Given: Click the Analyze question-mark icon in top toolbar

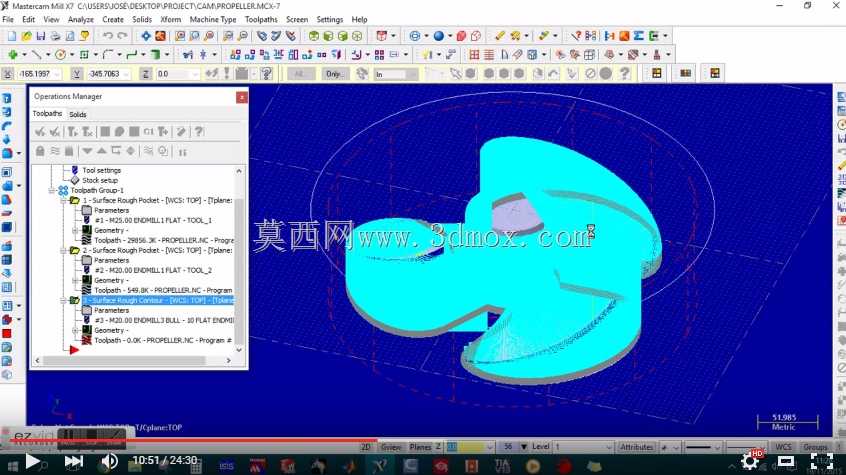Looking at the screenshot, I should pyautogui.click(x=576, y=36).
